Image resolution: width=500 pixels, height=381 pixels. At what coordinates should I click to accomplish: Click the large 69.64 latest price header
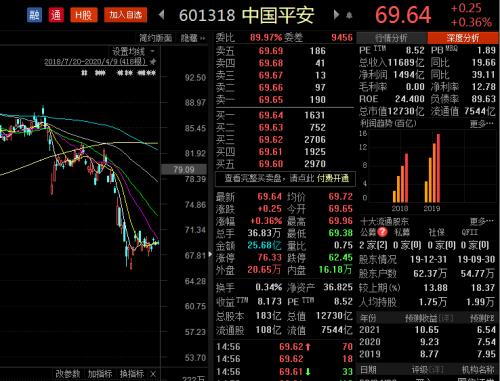(x=403, y=15)
